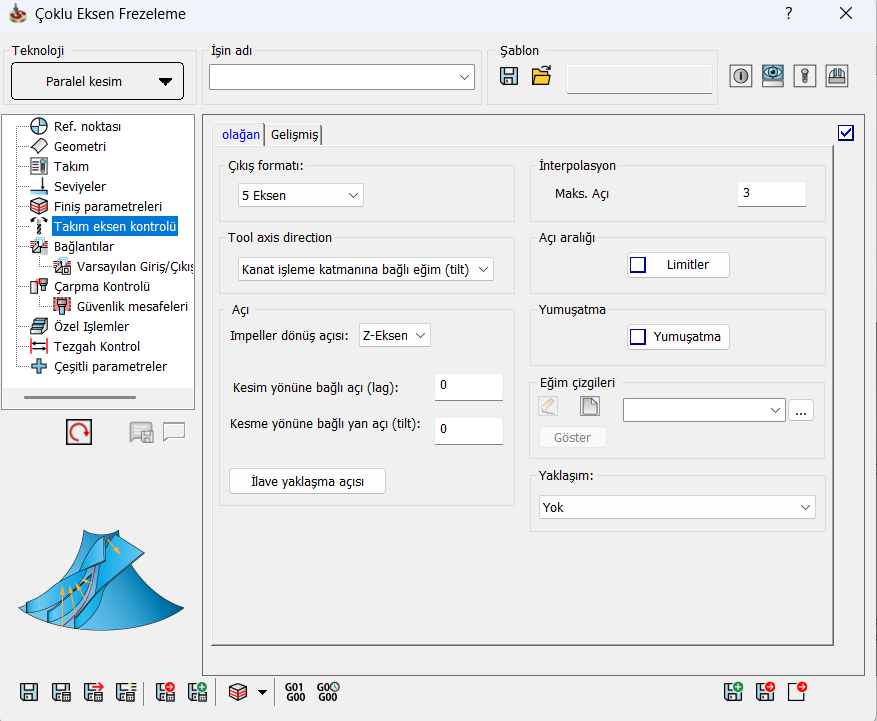The image size is (877, 721).
Task: Open template via the yellow folder icon
Action: pyautogui.click(x=541, y=76)
